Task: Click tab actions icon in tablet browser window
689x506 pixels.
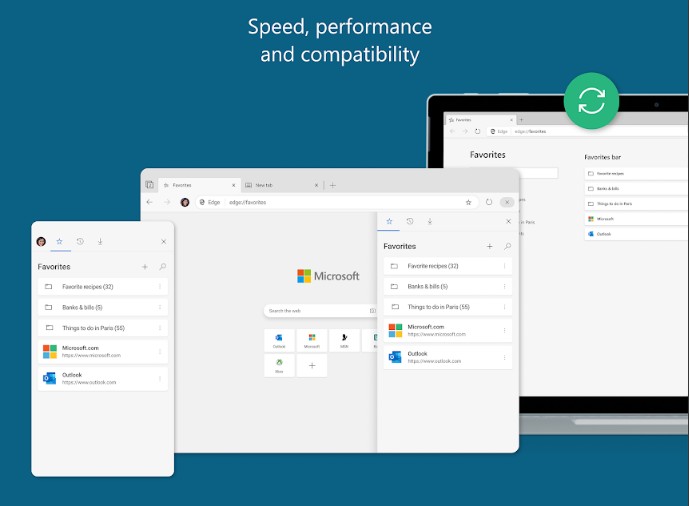Action: [149, 184]
